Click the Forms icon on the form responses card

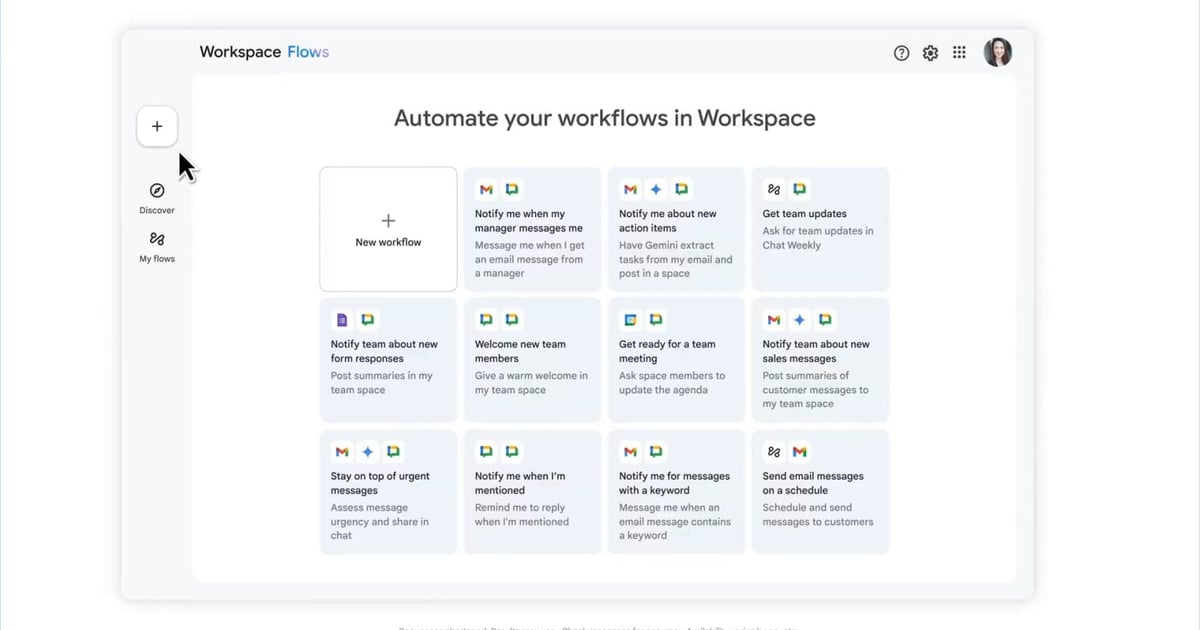(x=342, y=319)
